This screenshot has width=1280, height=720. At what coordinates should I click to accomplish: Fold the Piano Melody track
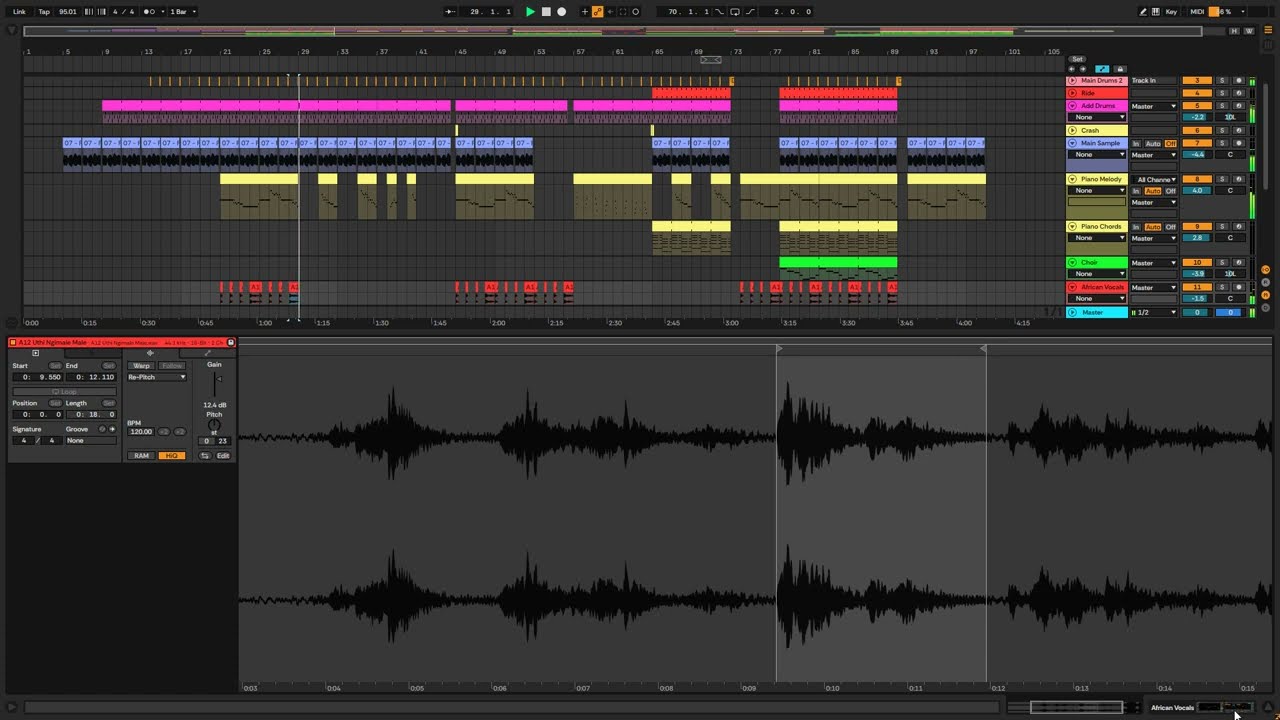[x=1072, y=179]
